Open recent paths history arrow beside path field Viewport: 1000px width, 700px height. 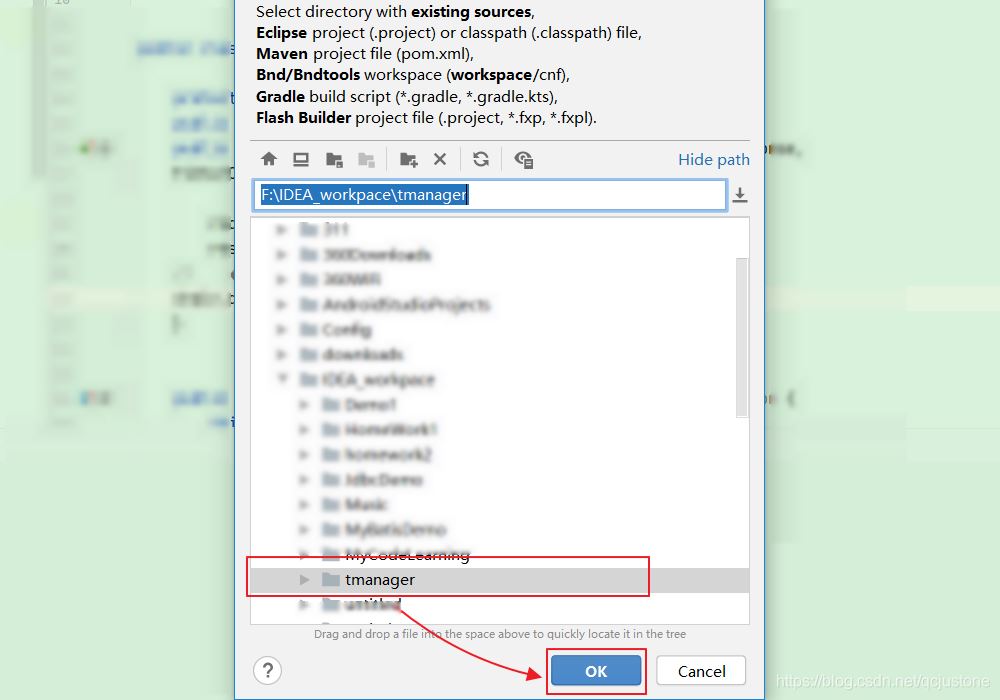(740, 195)
